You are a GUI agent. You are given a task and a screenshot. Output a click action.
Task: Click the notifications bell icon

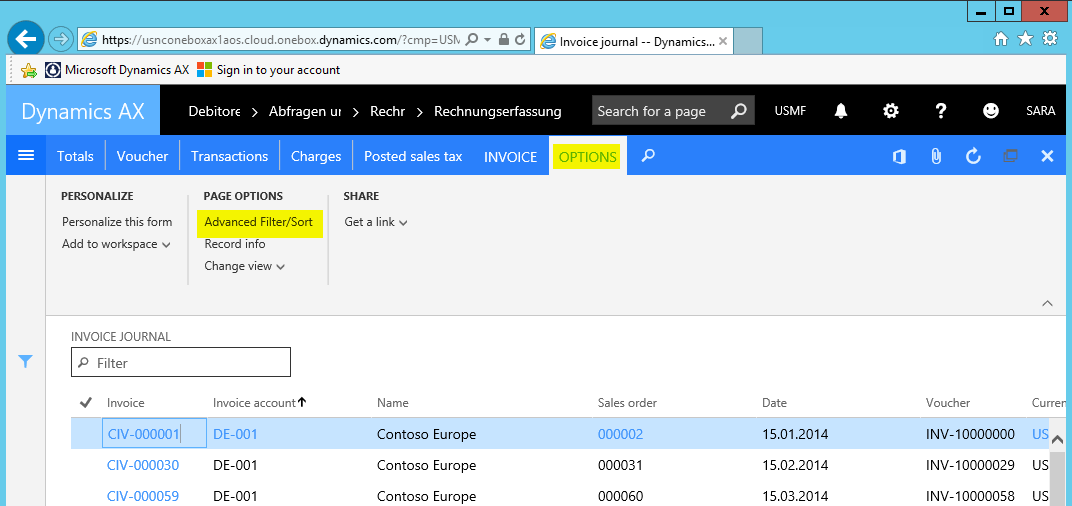[x=841, y=111]
